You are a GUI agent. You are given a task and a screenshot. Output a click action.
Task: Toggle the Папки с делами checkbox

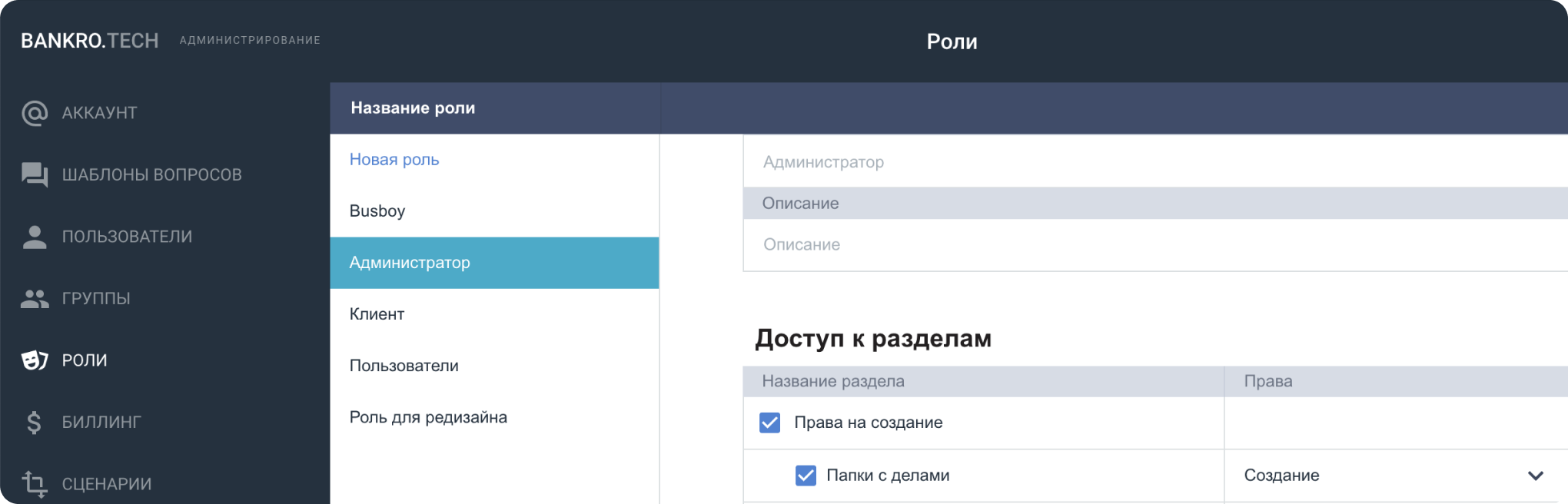806,476
